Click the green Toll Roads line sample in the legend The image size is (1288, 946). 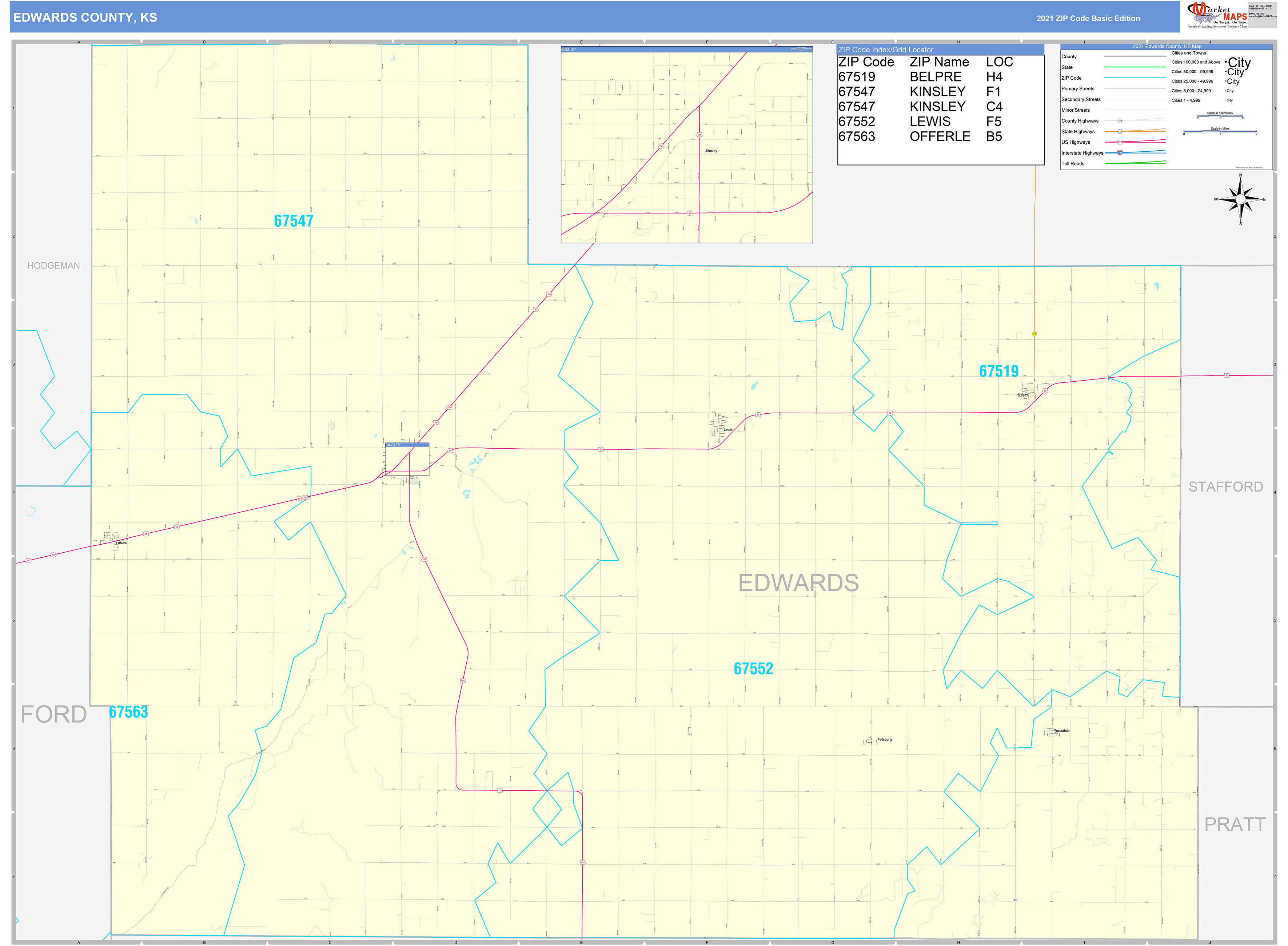pyautogui.click(x=1135, y=163)
